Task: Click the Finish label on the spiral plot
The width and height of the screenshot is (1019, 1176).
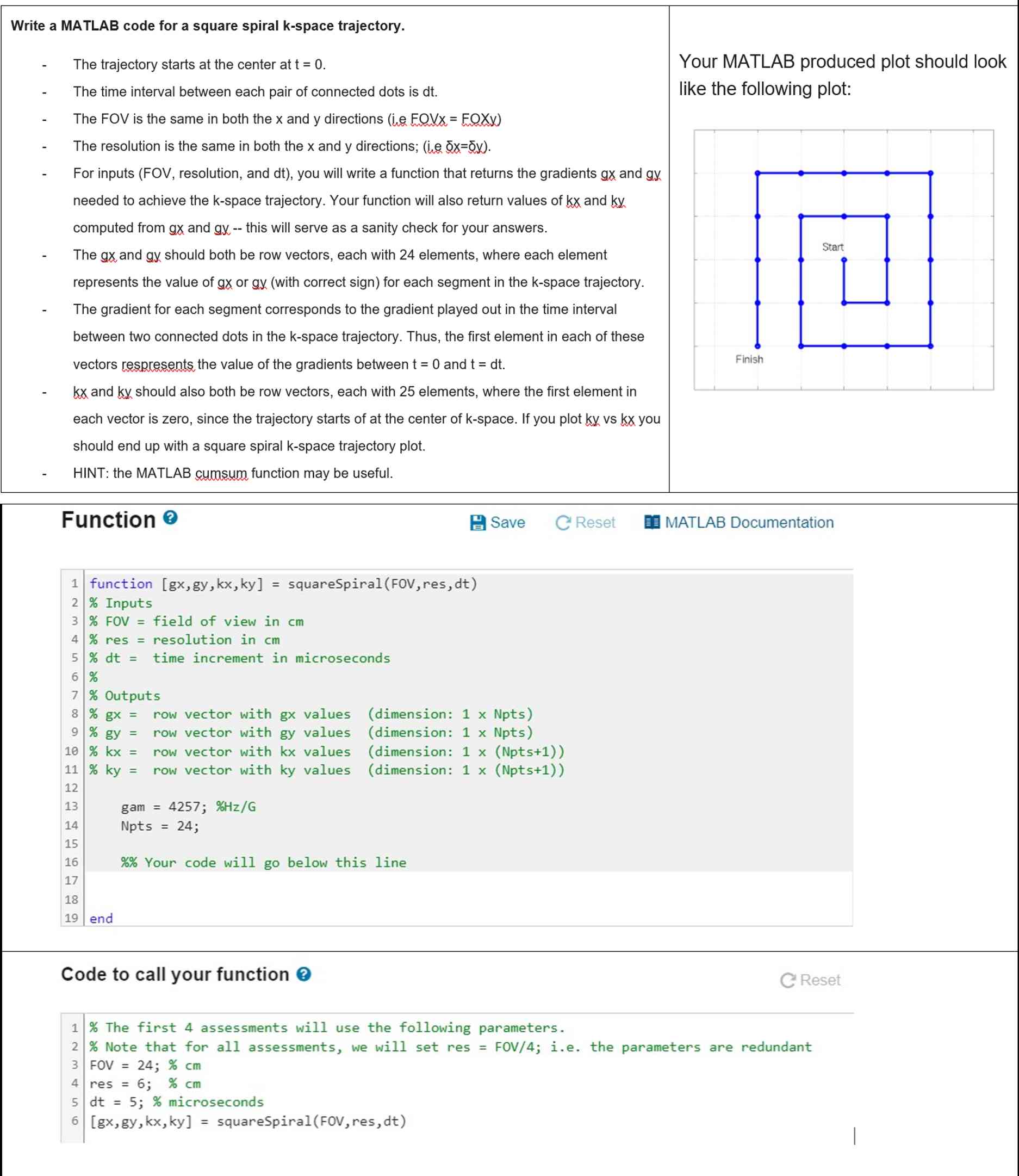Action: [749, 358]
